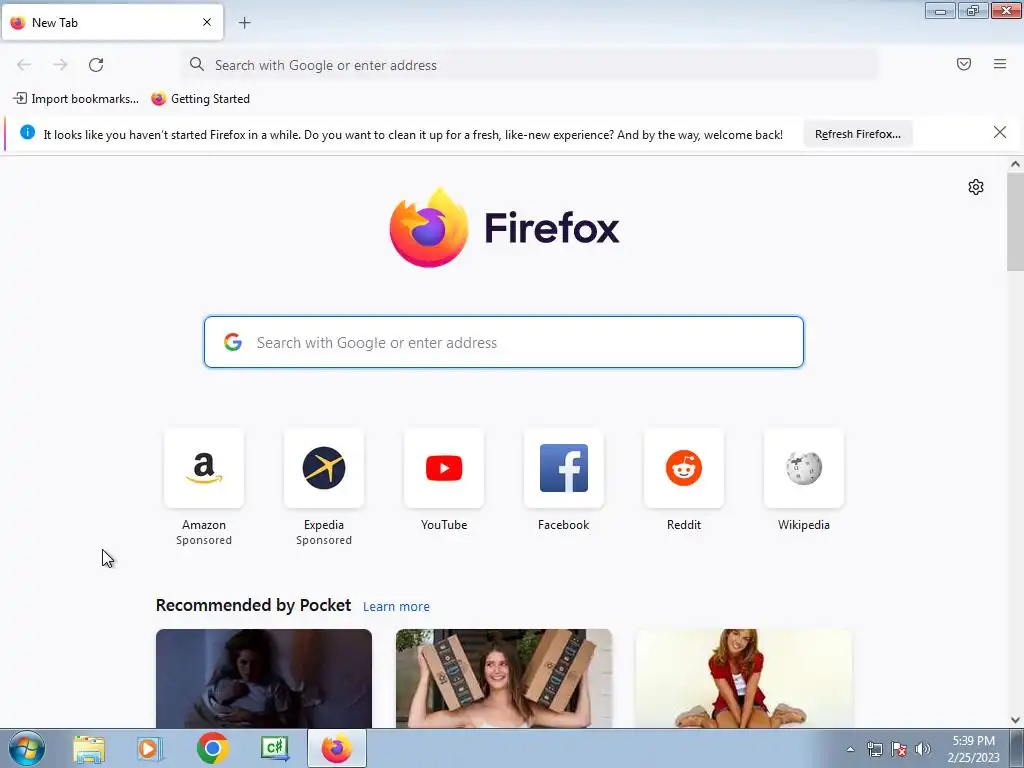The width and height of the screenshot is (1024, 768).
Task: Click the Amazon Sponsored label
Action: point(204,540)
